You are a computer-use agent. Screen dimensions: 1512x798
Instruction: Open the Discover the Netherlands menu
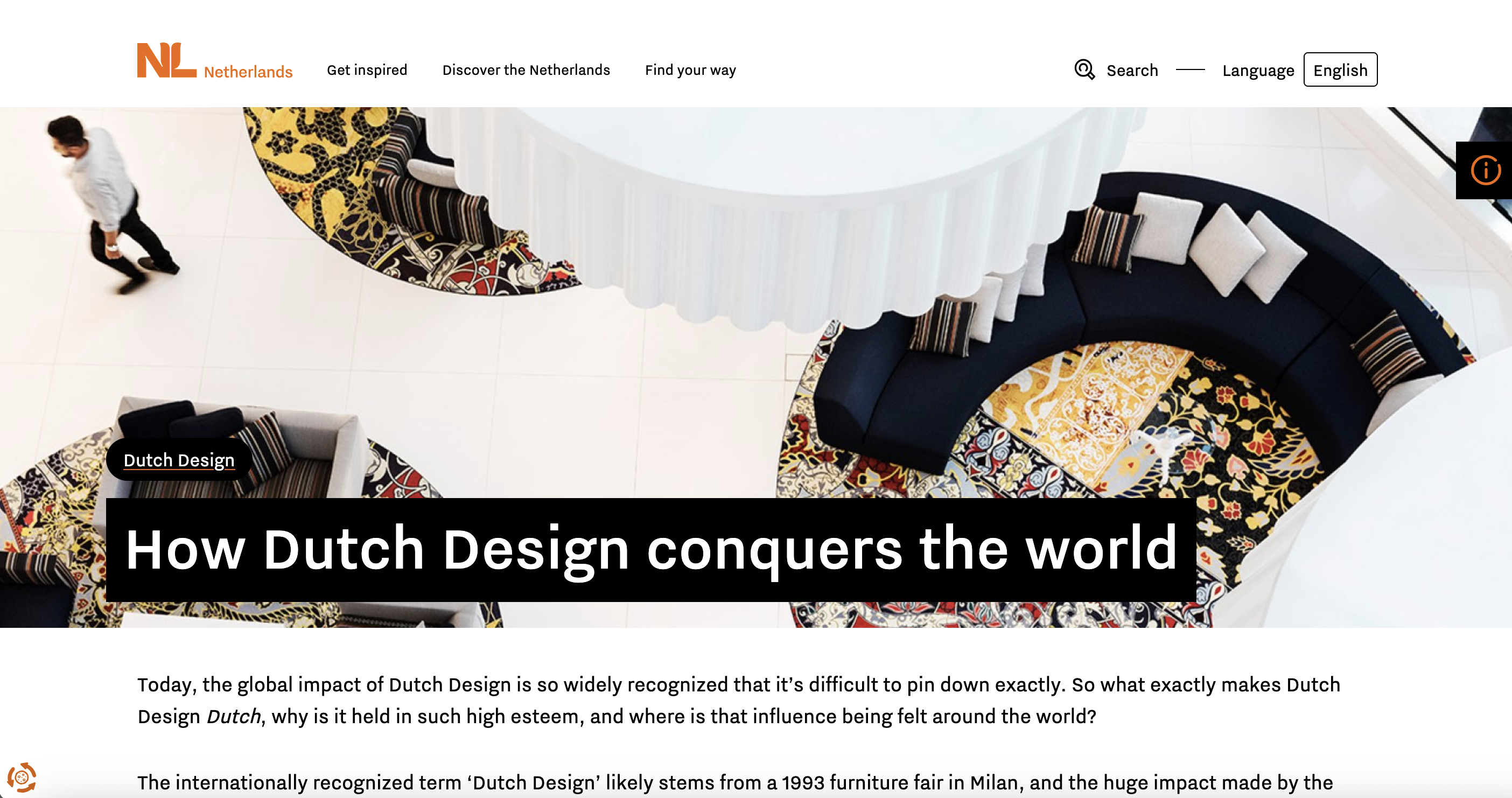(x=526, y=70)
